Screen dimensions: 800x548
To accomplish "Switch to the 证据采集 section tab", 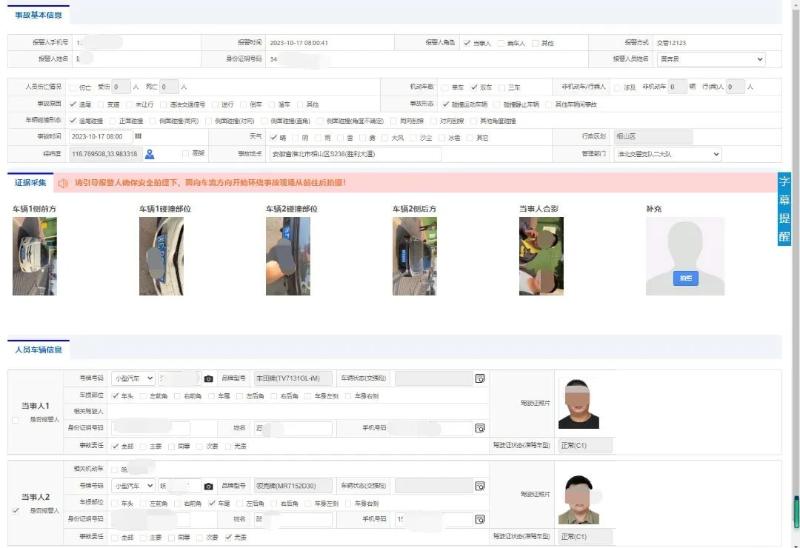I will 30,184.
